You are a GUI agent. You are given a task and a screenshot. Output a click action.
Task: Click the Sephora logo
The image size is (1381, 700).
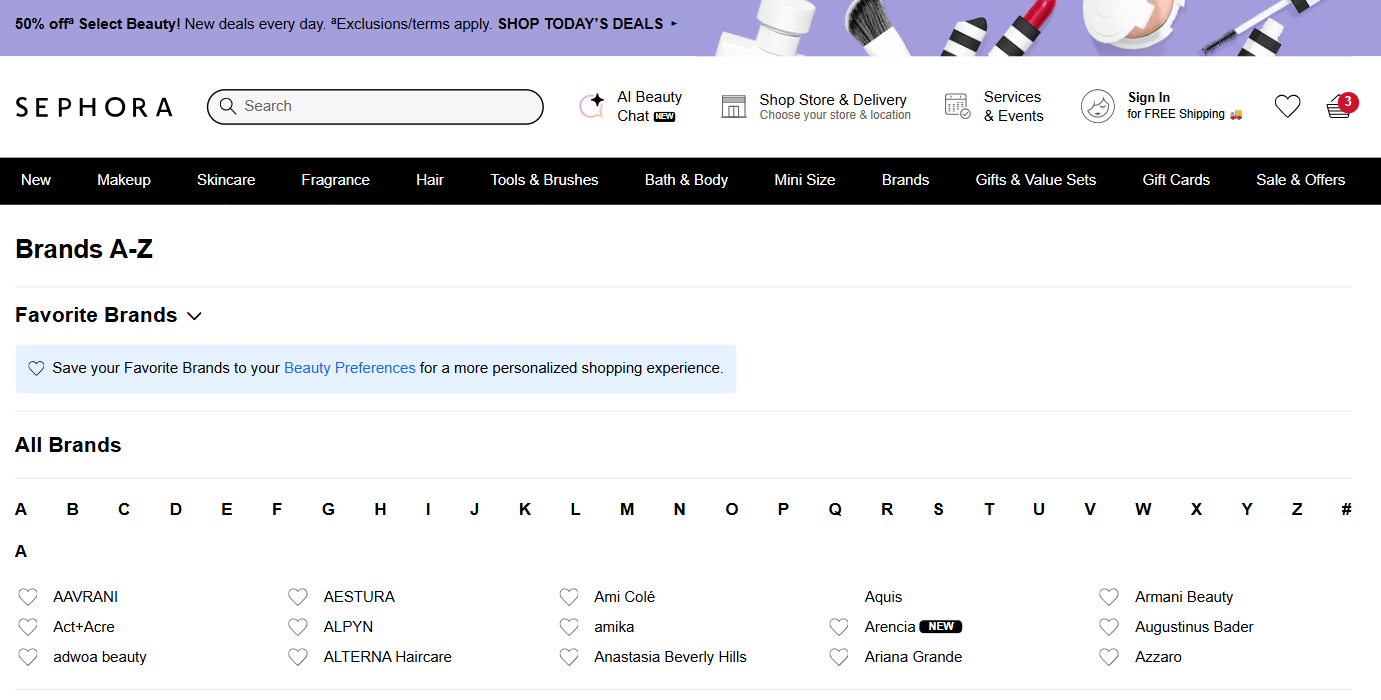(94, 107)
